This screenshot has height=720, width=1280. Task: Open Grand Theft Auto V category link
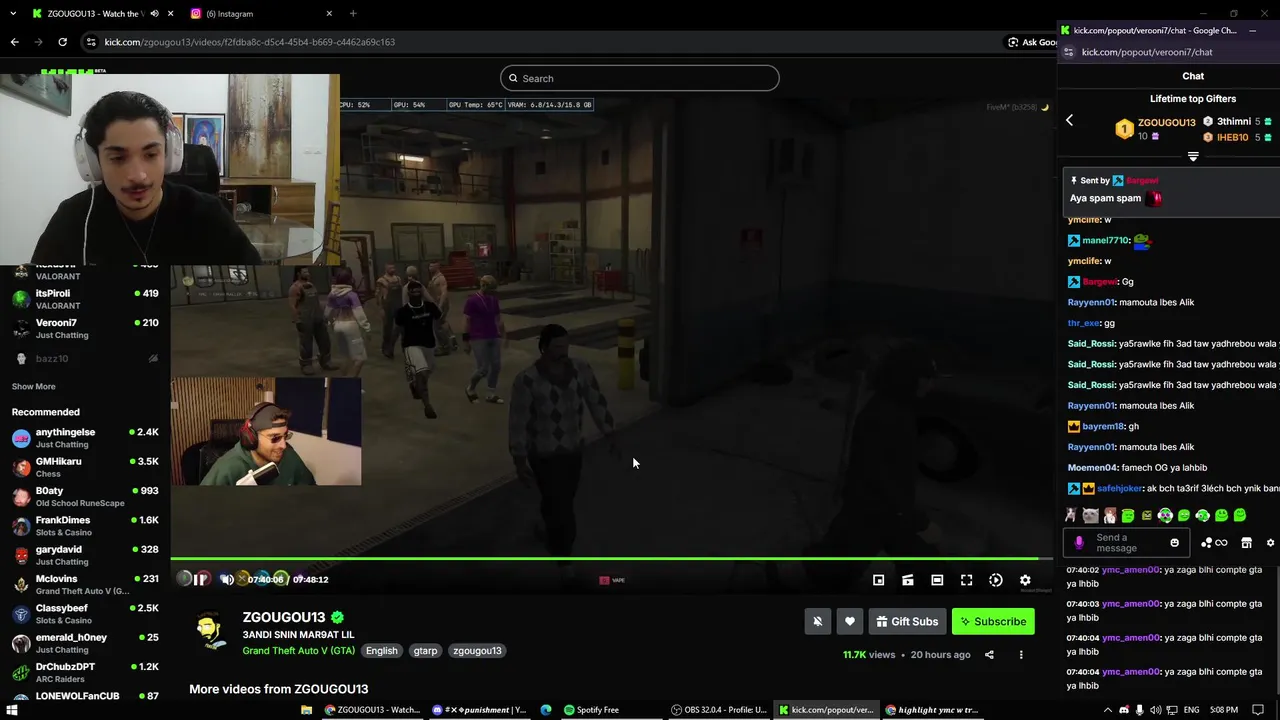tap(298, 650)
